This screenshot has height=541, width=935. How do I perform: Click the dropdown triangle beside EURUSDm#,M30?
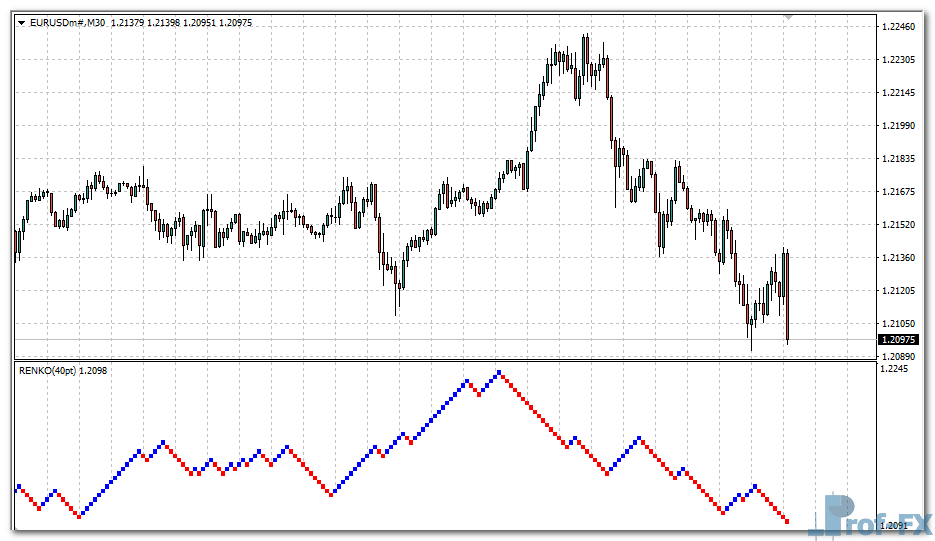click(22, 23)
